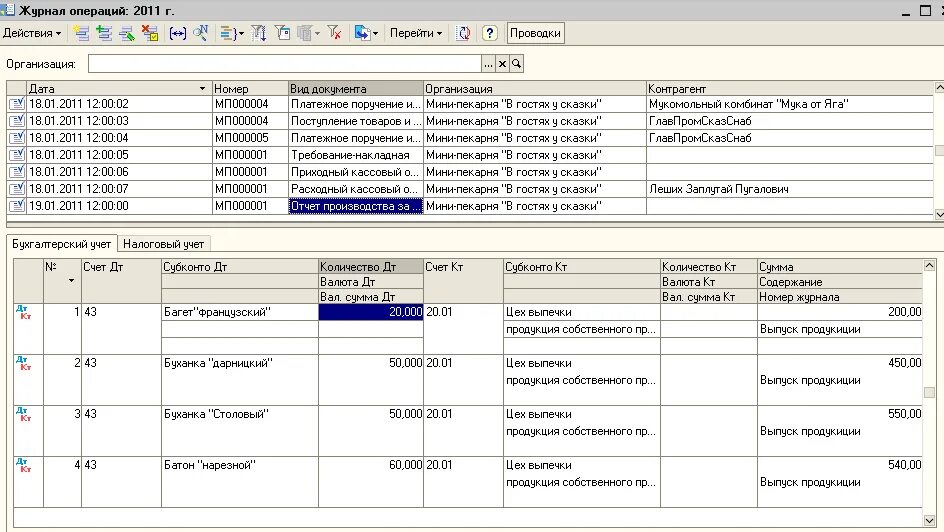Click the ellipsis select button for Организация
944x532 pixels.
click(x=488, y=64)
